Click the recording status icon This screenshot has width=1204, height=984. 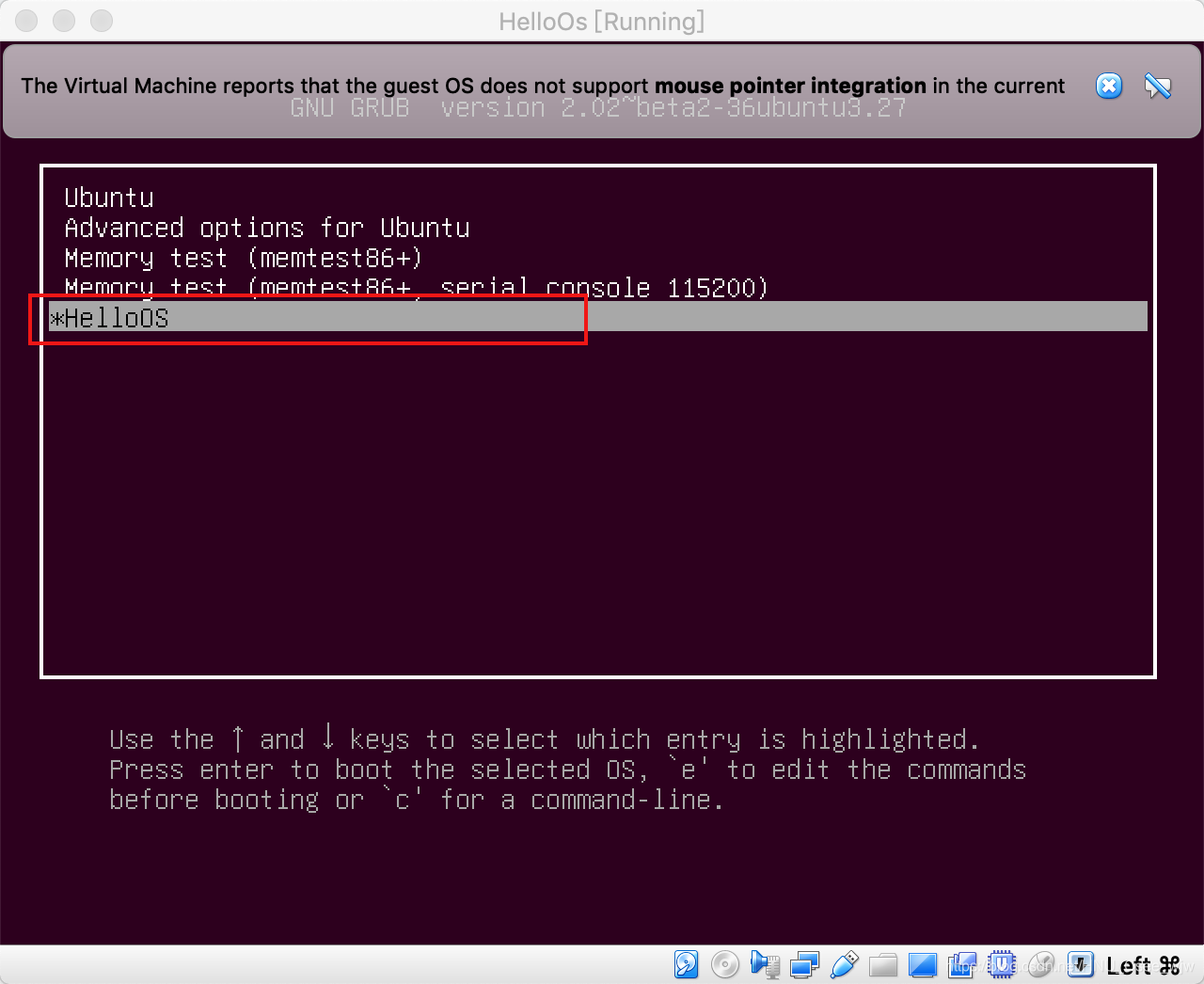pos(962,964)
